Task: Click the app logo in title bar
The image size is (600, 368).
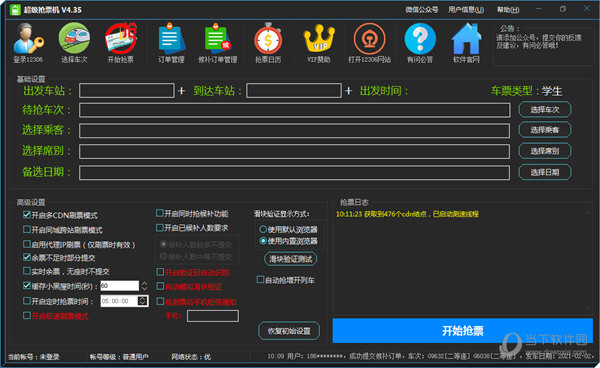Action: click(x=15, y=10)
